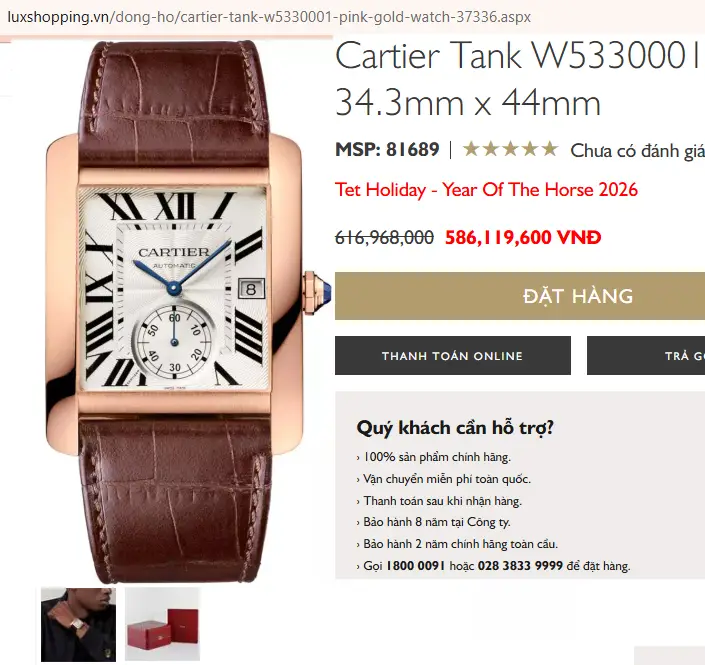Click the third rating star

click(x=510, y=149)
